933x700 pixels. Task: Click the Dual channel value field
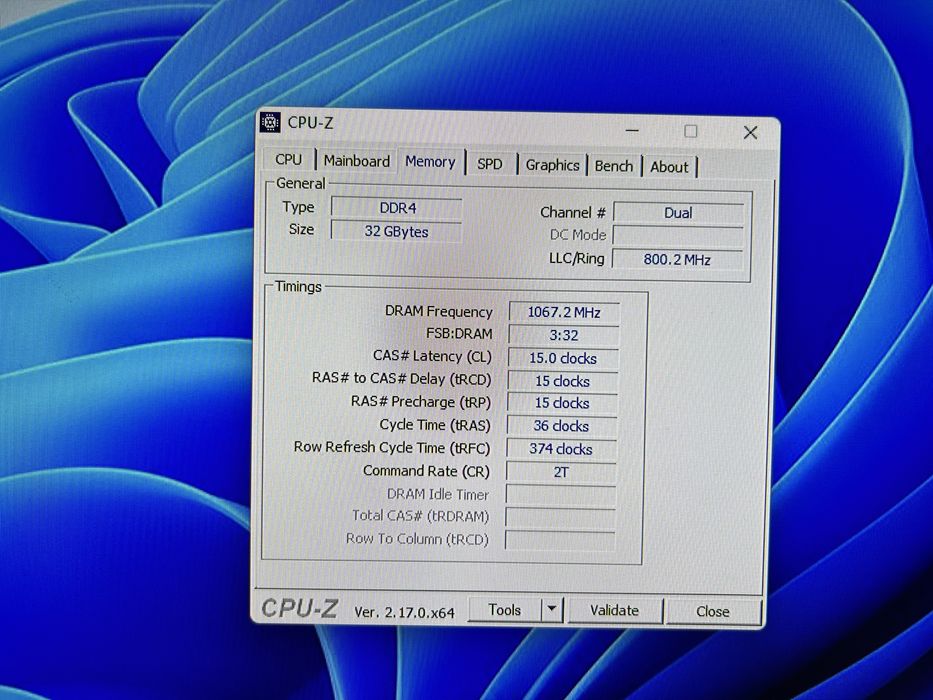(x=678, y=212)
